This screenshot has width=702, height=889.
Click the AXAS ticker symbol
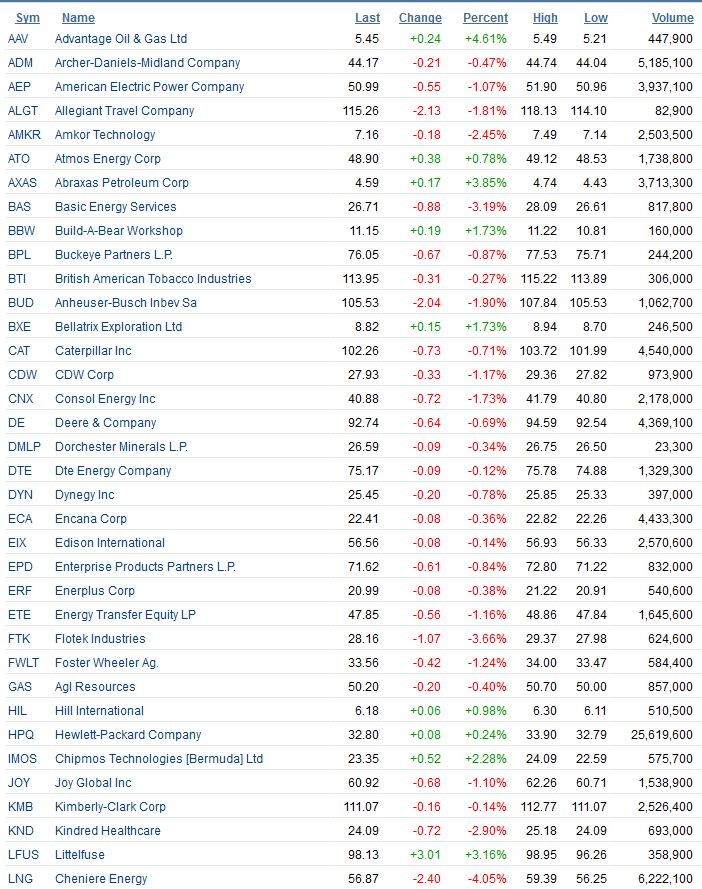click(22, 183)
